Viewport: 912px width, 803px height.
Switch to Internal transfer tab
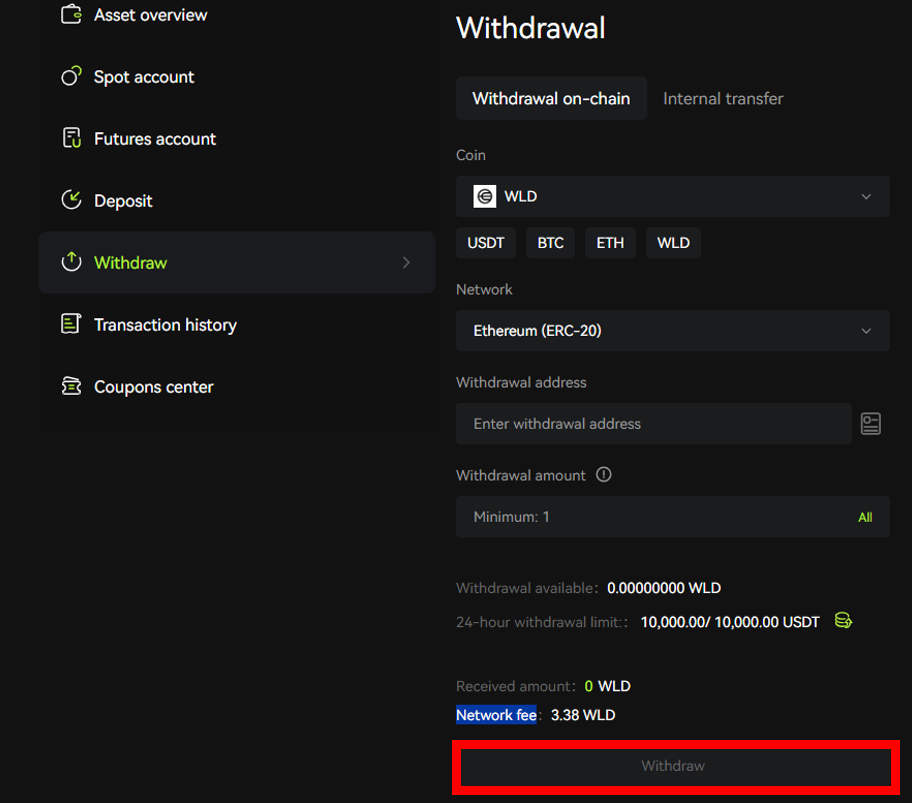pos(723,98)
